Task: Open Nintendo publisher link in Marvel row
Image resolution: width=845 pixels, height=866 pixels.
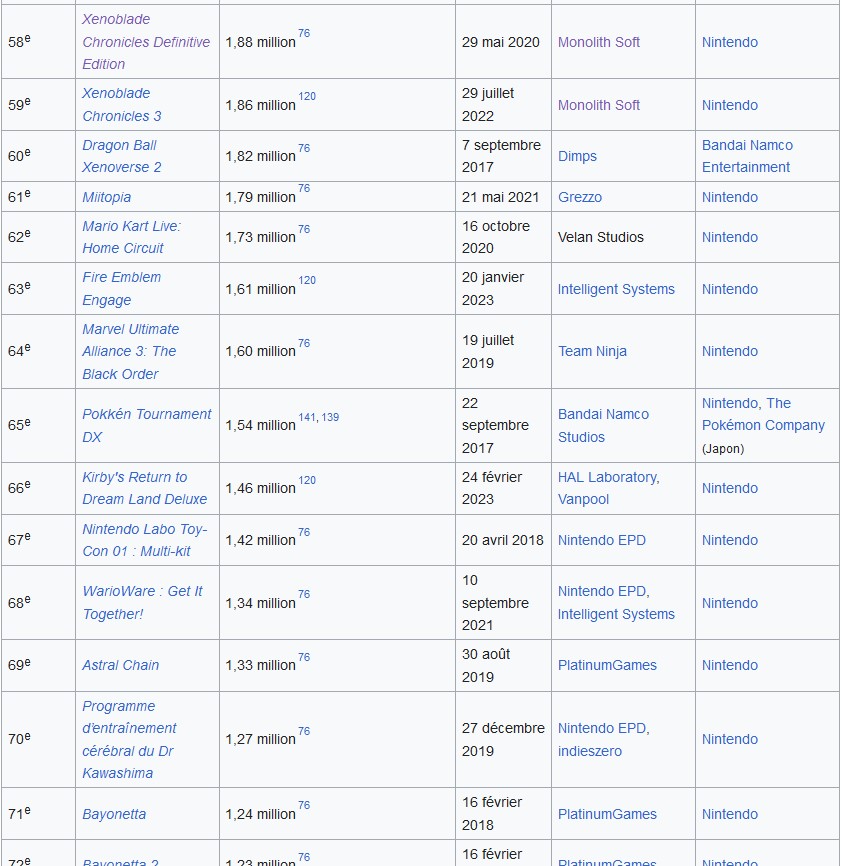Action: click(730, 351)
